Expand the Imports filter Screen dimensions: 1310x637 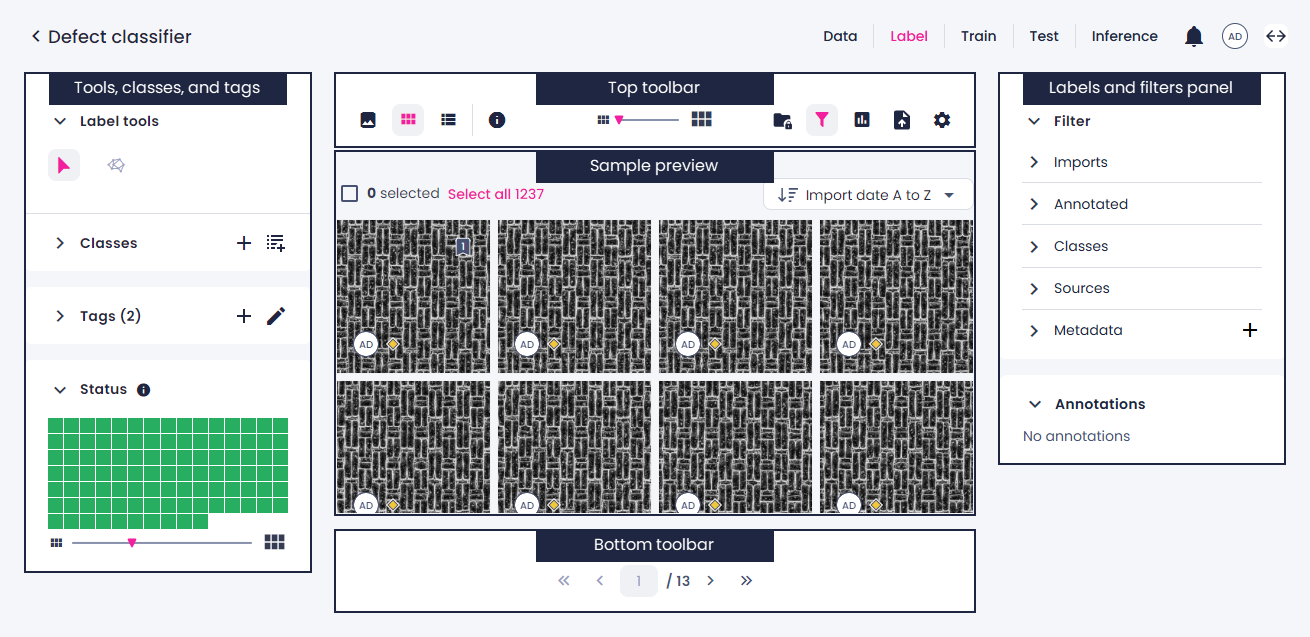(x=1035, y=162)
